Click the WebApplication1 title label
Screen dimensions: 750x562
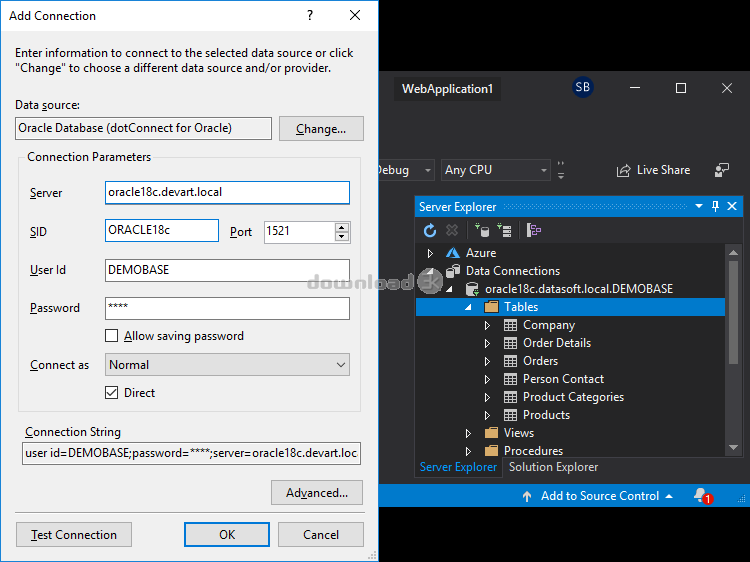coord(447,89)
